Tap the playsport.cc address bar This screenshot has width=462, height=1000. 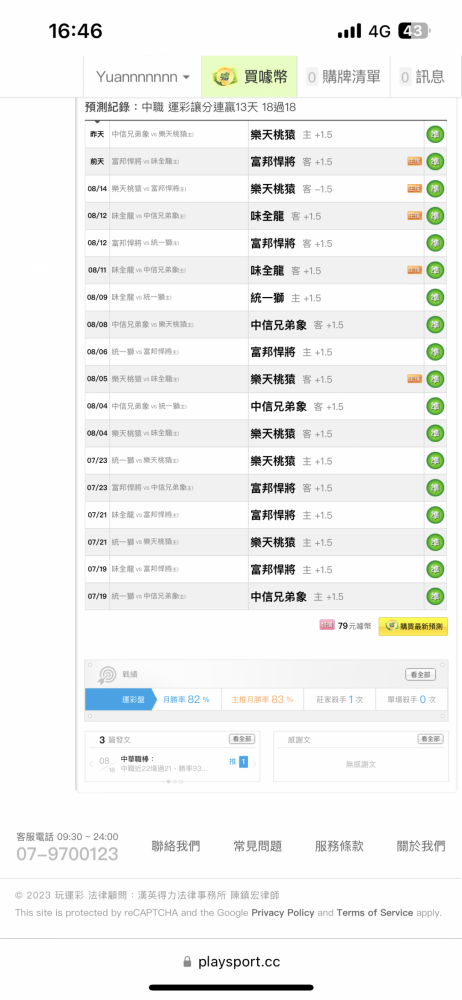(x=231, y=962)
